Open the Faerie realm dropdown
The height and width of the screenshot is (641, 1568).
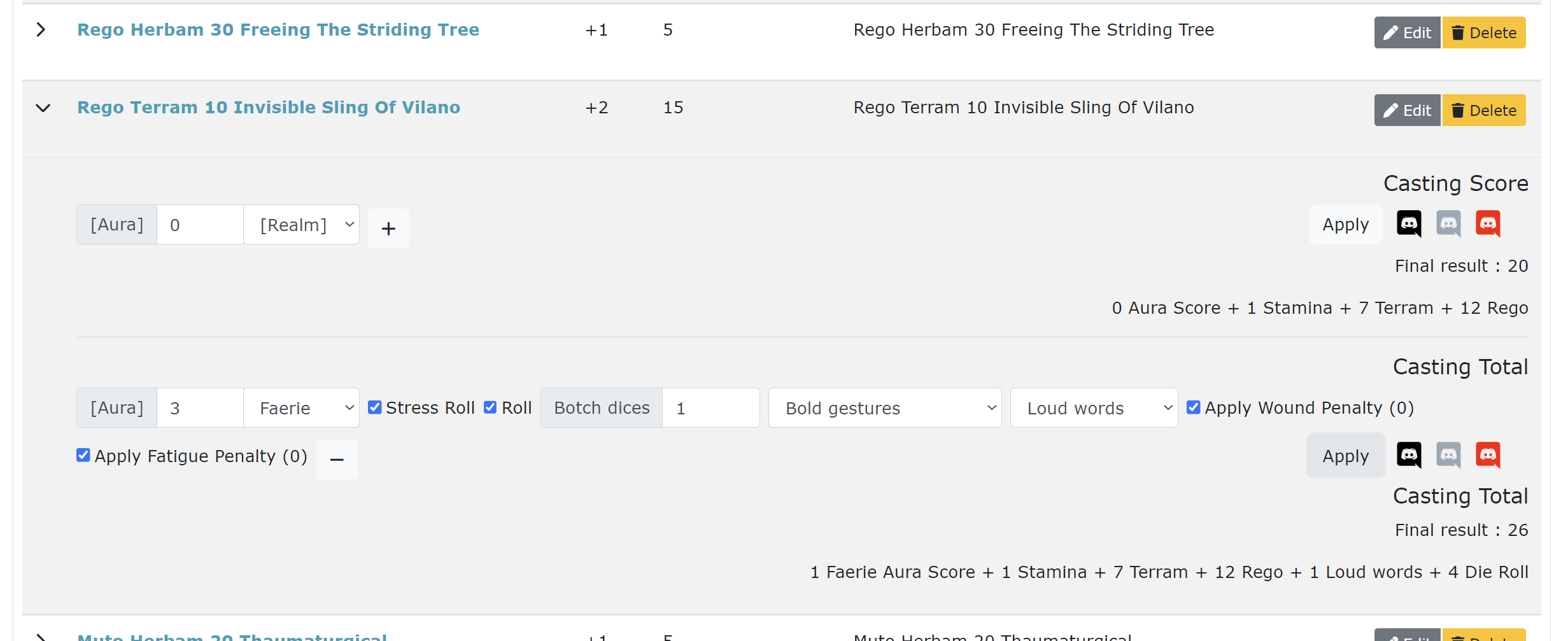[x=301, y=408]
